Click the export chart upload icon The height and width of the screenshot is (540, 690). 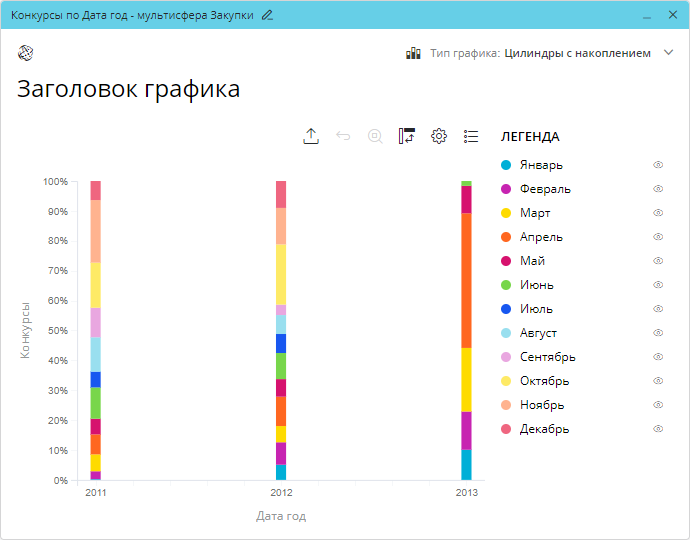coord(311,137)
